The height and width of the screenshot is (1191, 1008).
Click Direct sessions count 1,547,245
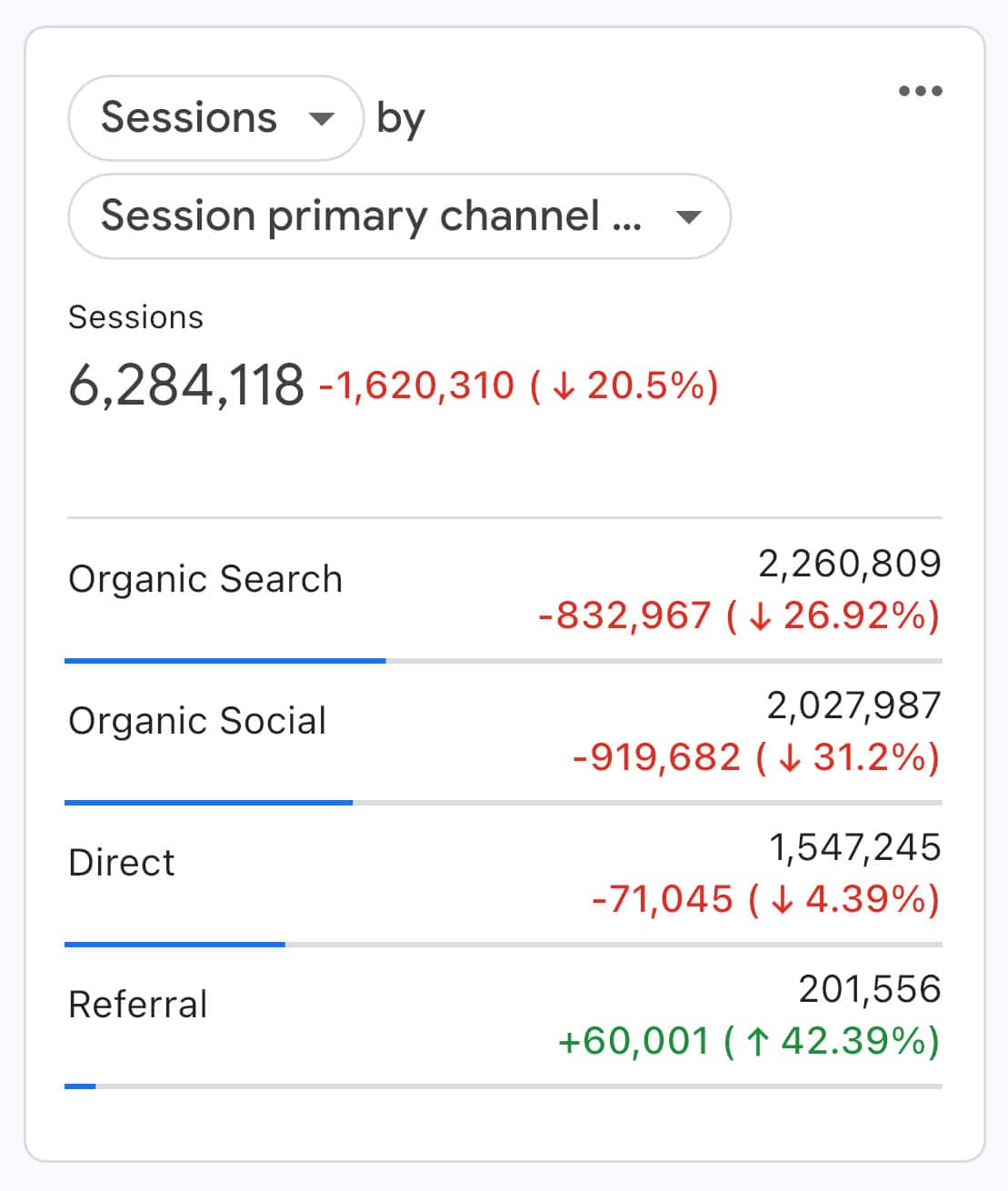855,847
